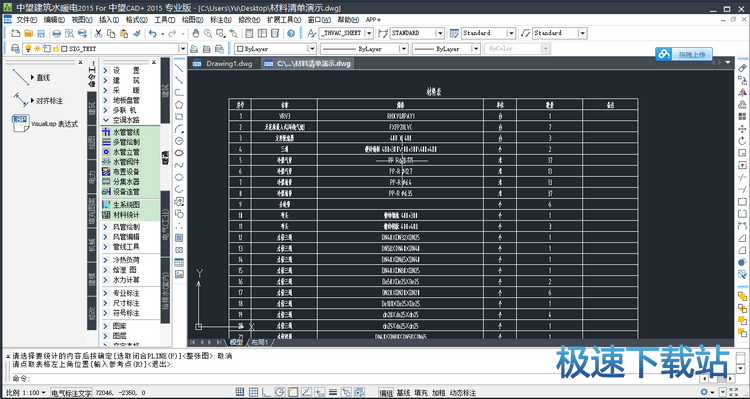Select the Polygon draw tool
The height and width of the screenshot is (399, 750).
179,104
